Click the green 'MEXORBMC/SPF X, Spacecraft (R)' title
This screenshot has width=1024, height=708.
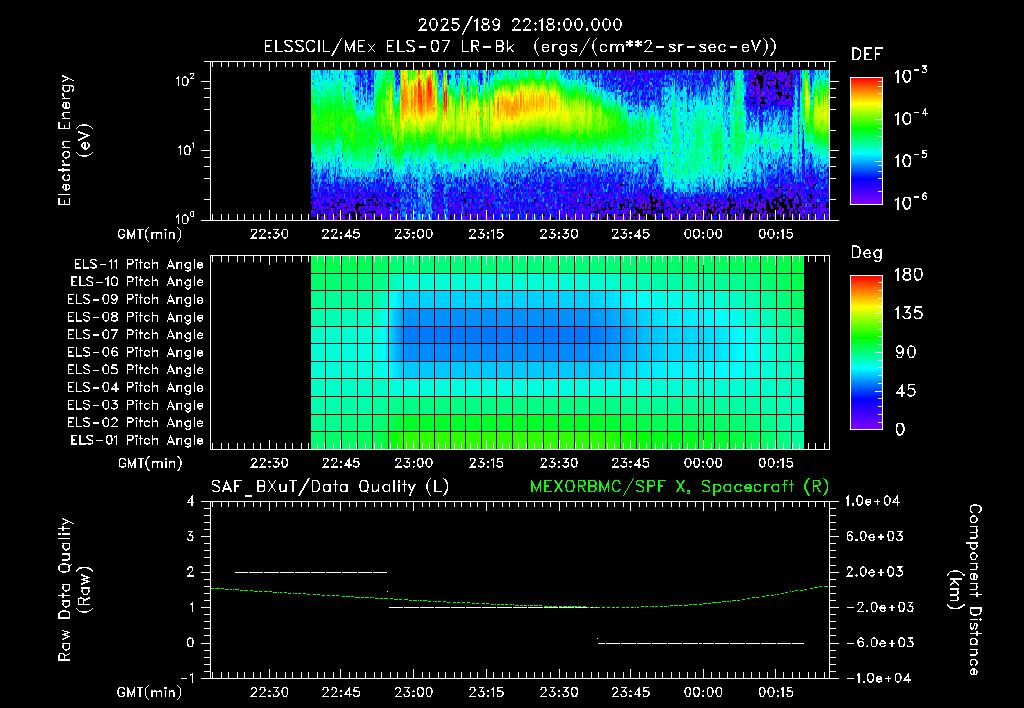coord(679,487)
